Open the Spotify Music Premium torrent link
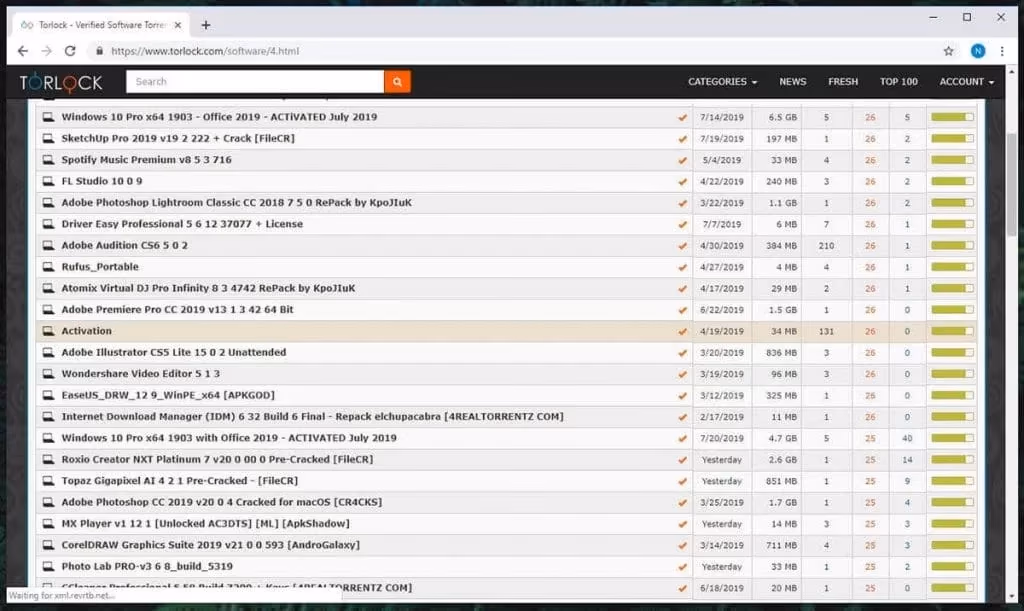This screenshot has width=1024, height=611. (146, 160)
